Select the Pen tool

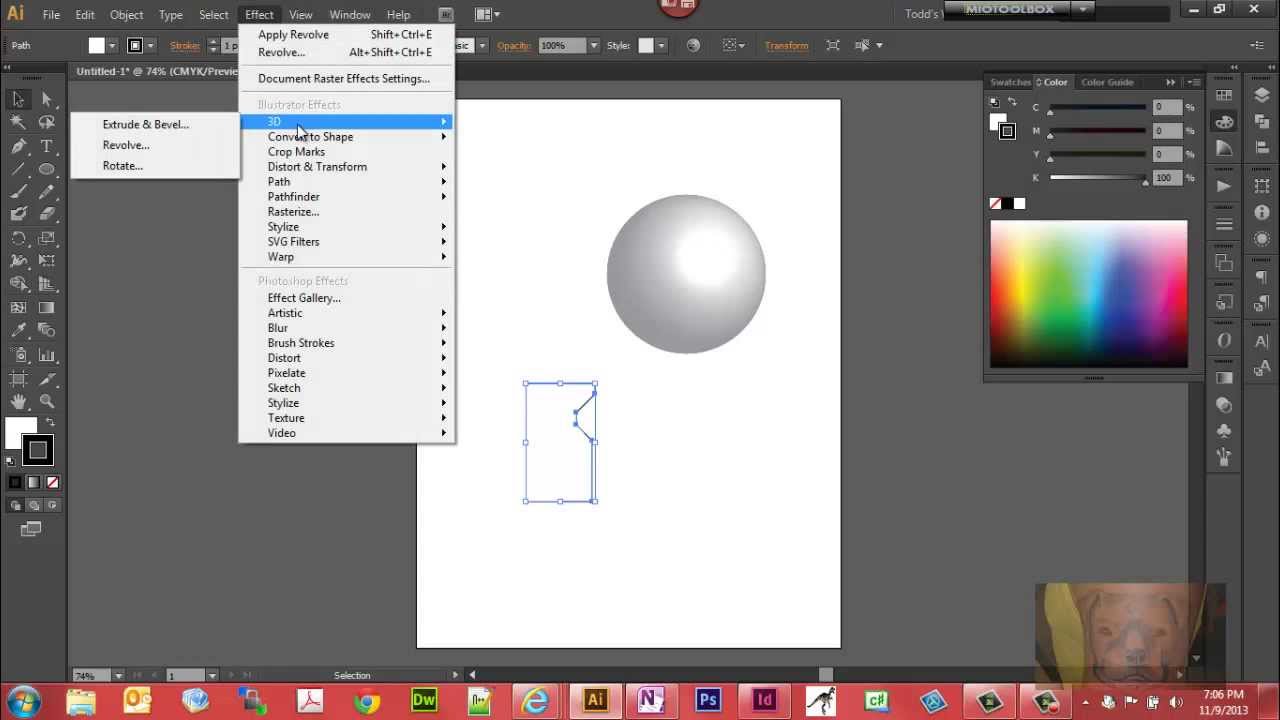18,146
